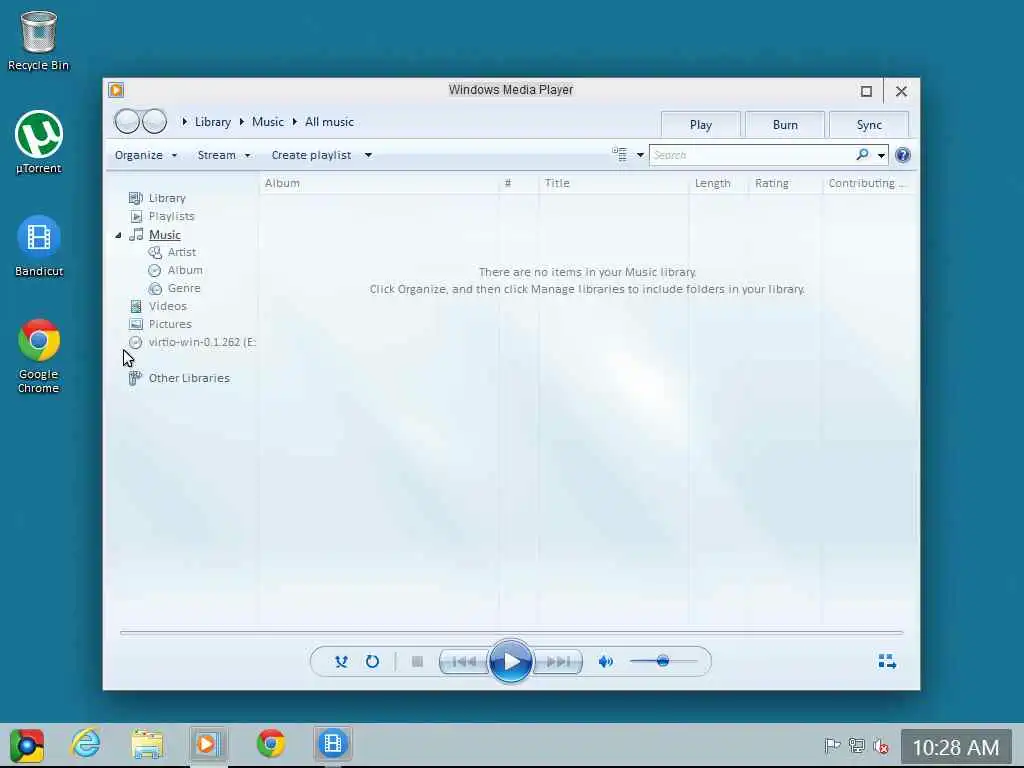
Task: Click the search magnifier icon
Action: pyautogui.click(x=863, y=154)
